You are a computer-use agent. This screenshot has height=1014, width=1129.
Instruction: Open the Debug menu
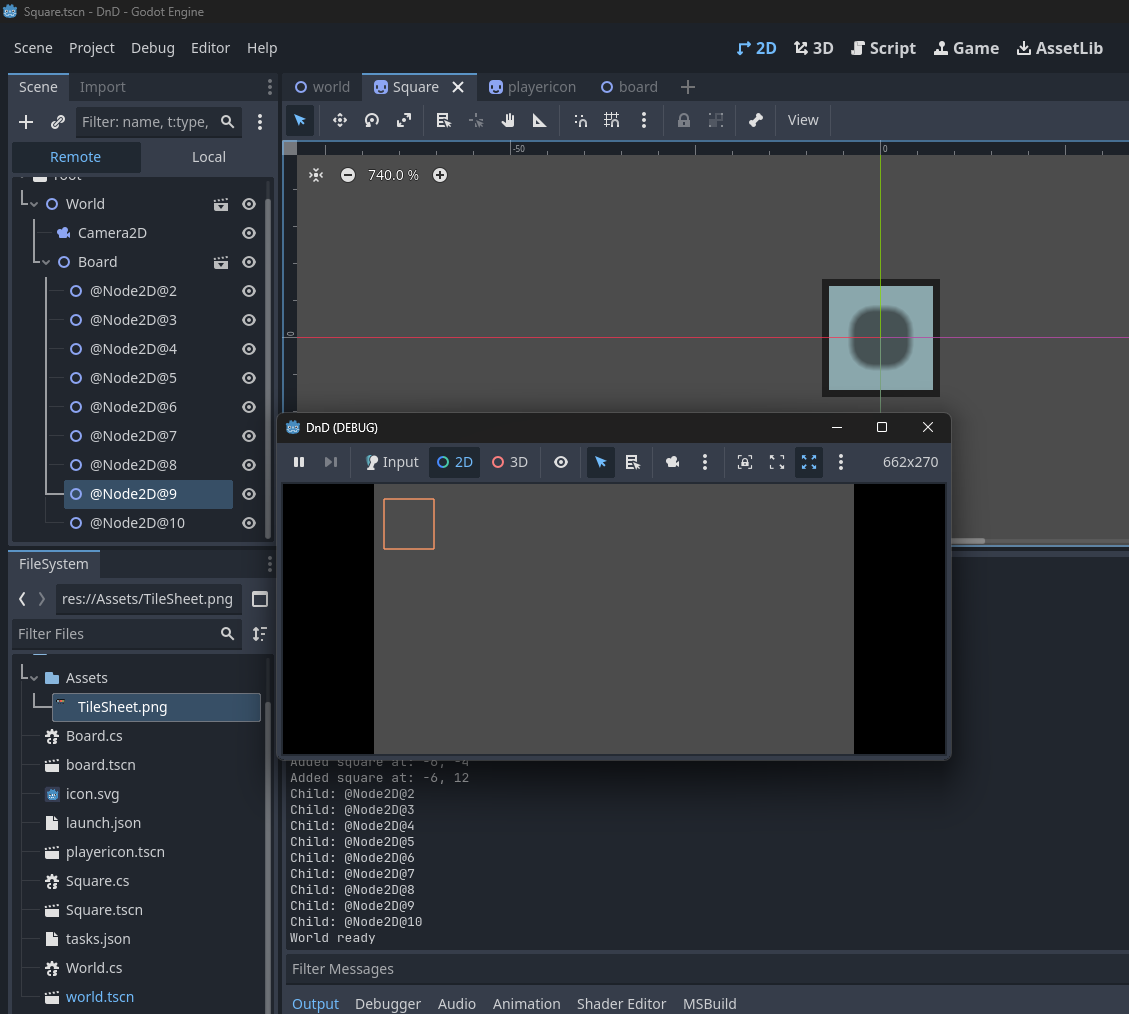tap(152, 48)
